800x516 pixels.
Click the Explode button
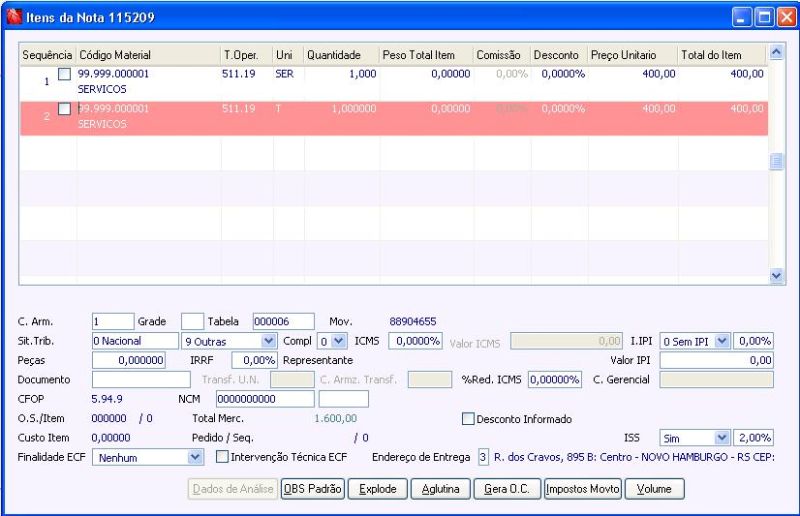378,489
